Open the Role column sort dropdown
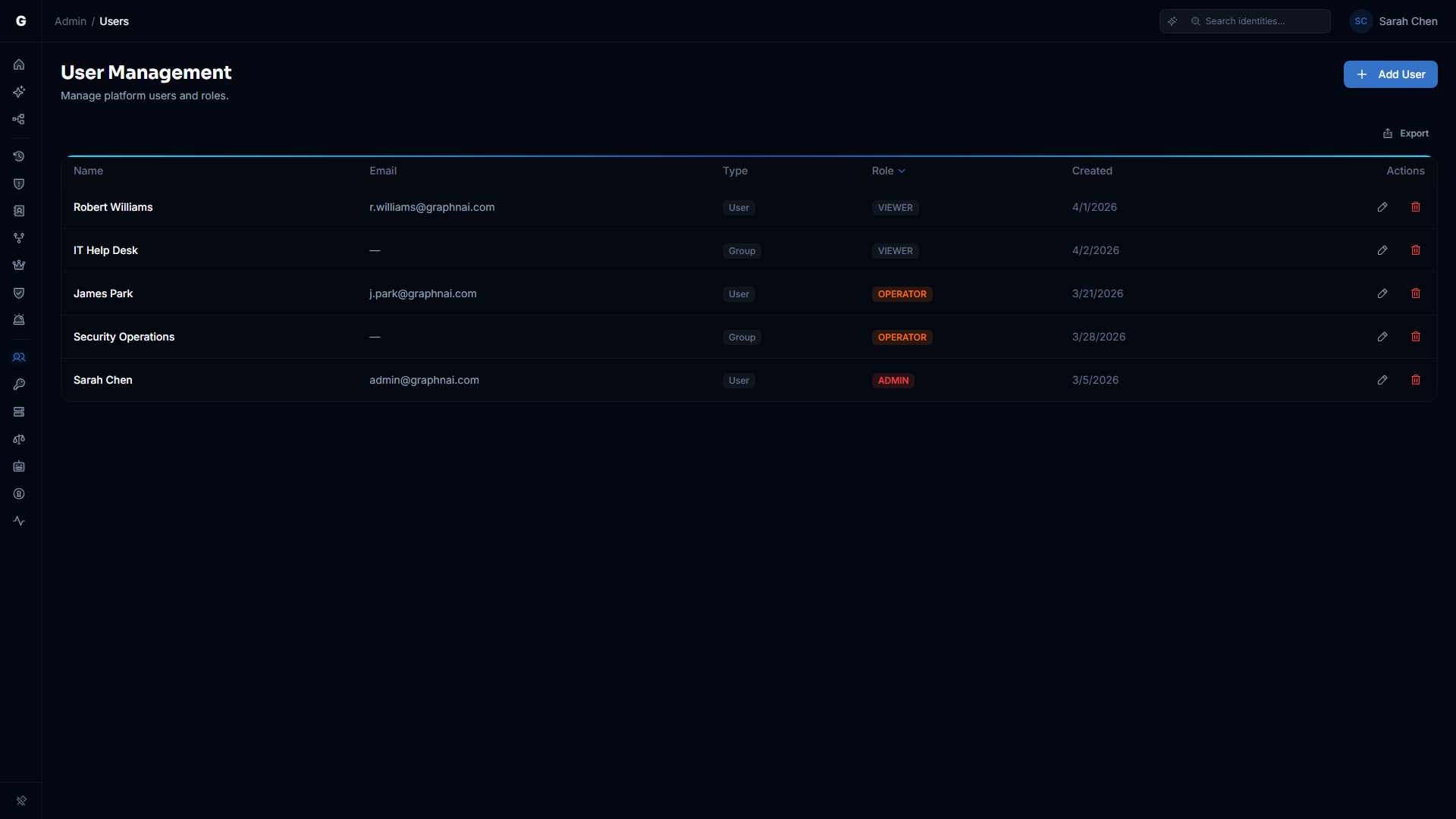Screen dimensions: 1456x819 [889, 171]
